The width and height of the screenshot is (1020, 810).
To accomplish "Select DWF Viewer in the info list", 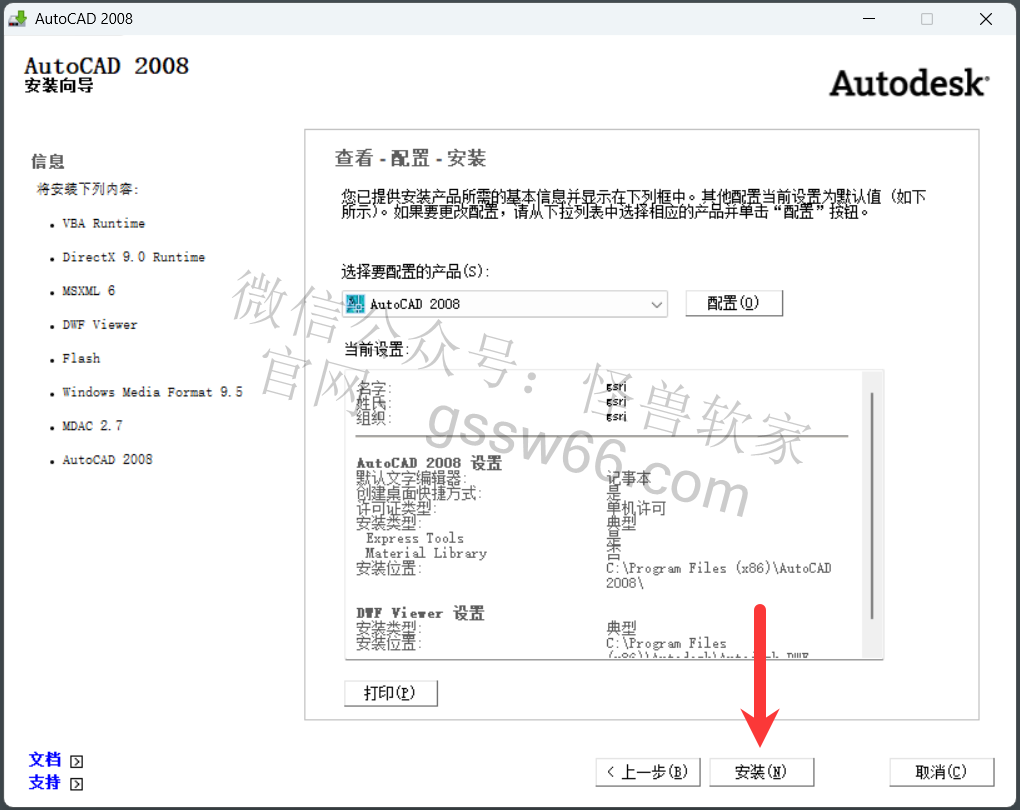I will click(99, 325).
